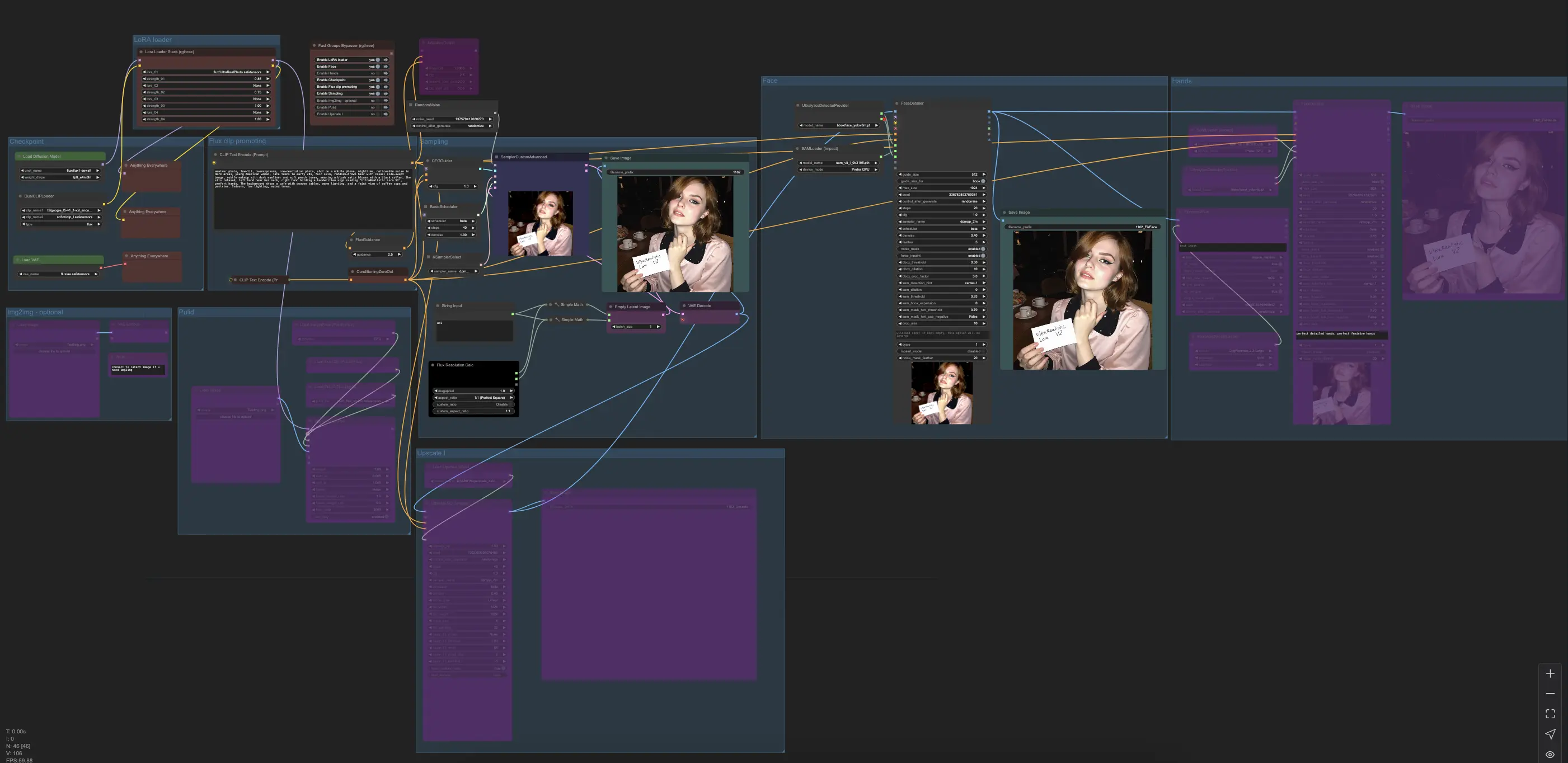
Task: Increase FaceDetailer denoise value arrow
Action: tap(984, 236)
